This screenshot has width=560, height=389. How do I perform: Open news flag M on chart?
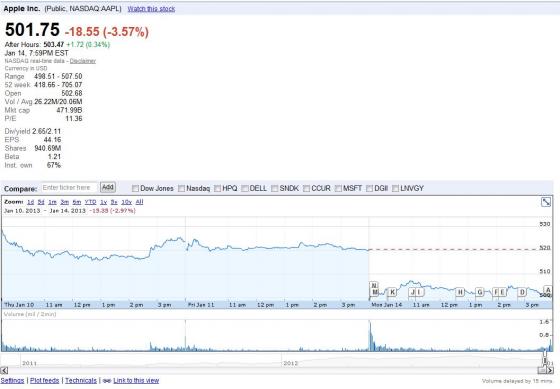coord(374,292)
